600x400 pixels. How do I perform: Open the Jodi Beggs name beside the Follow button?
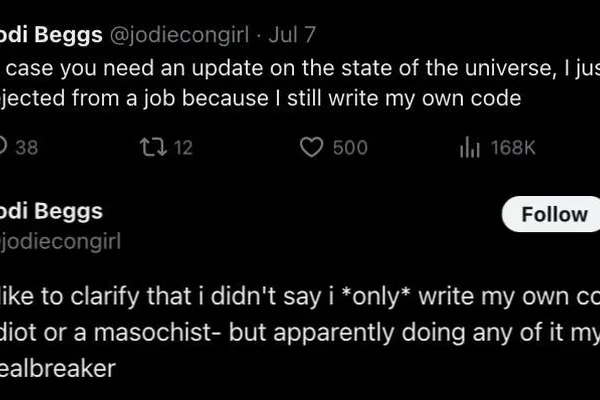51,212
